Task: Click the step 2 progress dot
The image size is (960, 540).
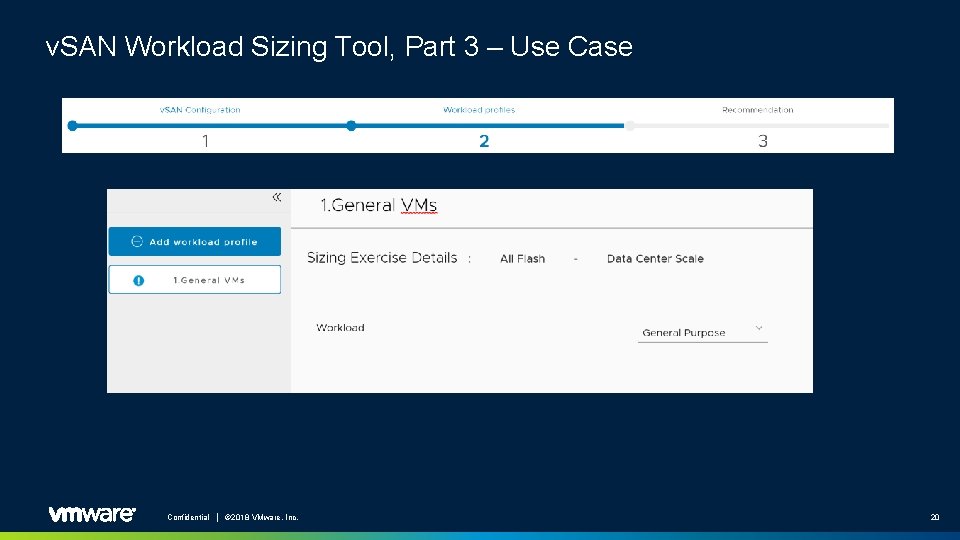Action: (x=351, y=126)
